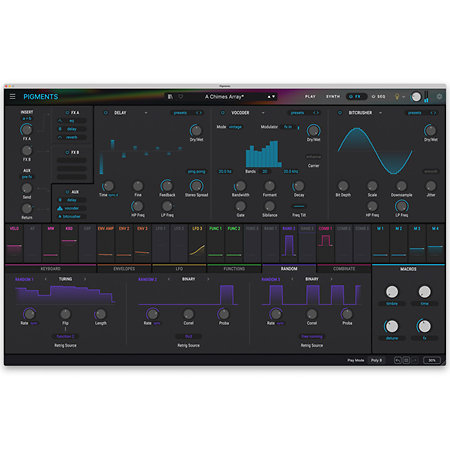Open the preset library browser icon
The height and width of the screenshot is (450, 450).
(170, 97)
